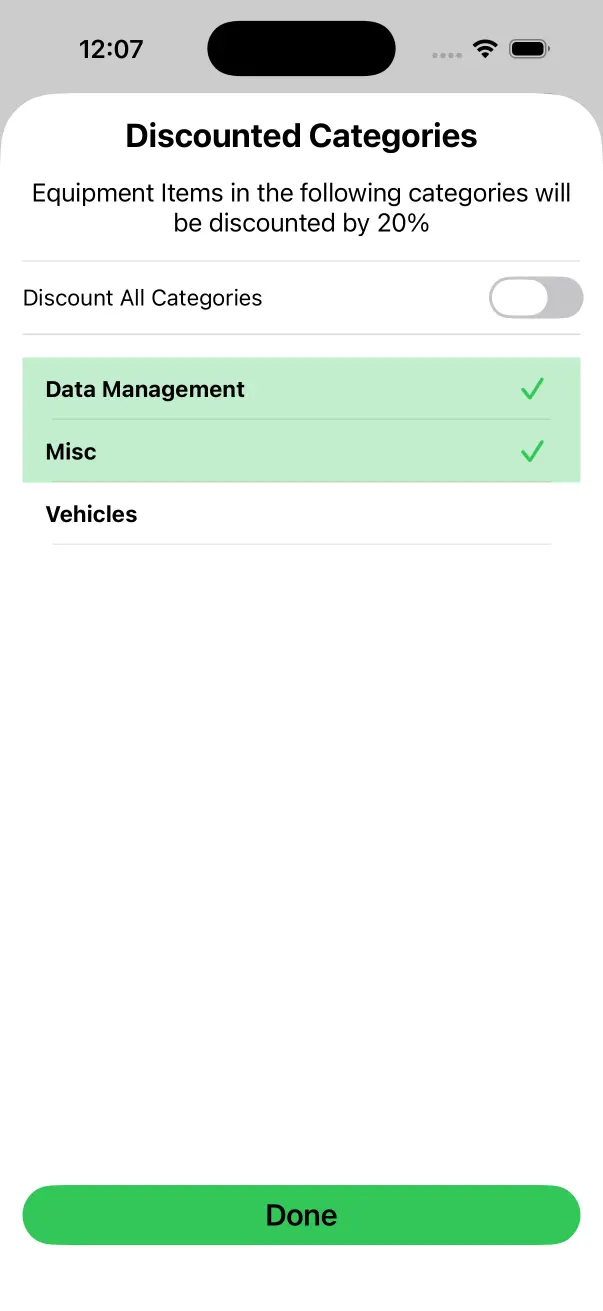The image size is (603, 1311).
Task: Tap the Wi-Fi icon in status bar
Action: tap(485, 47)
